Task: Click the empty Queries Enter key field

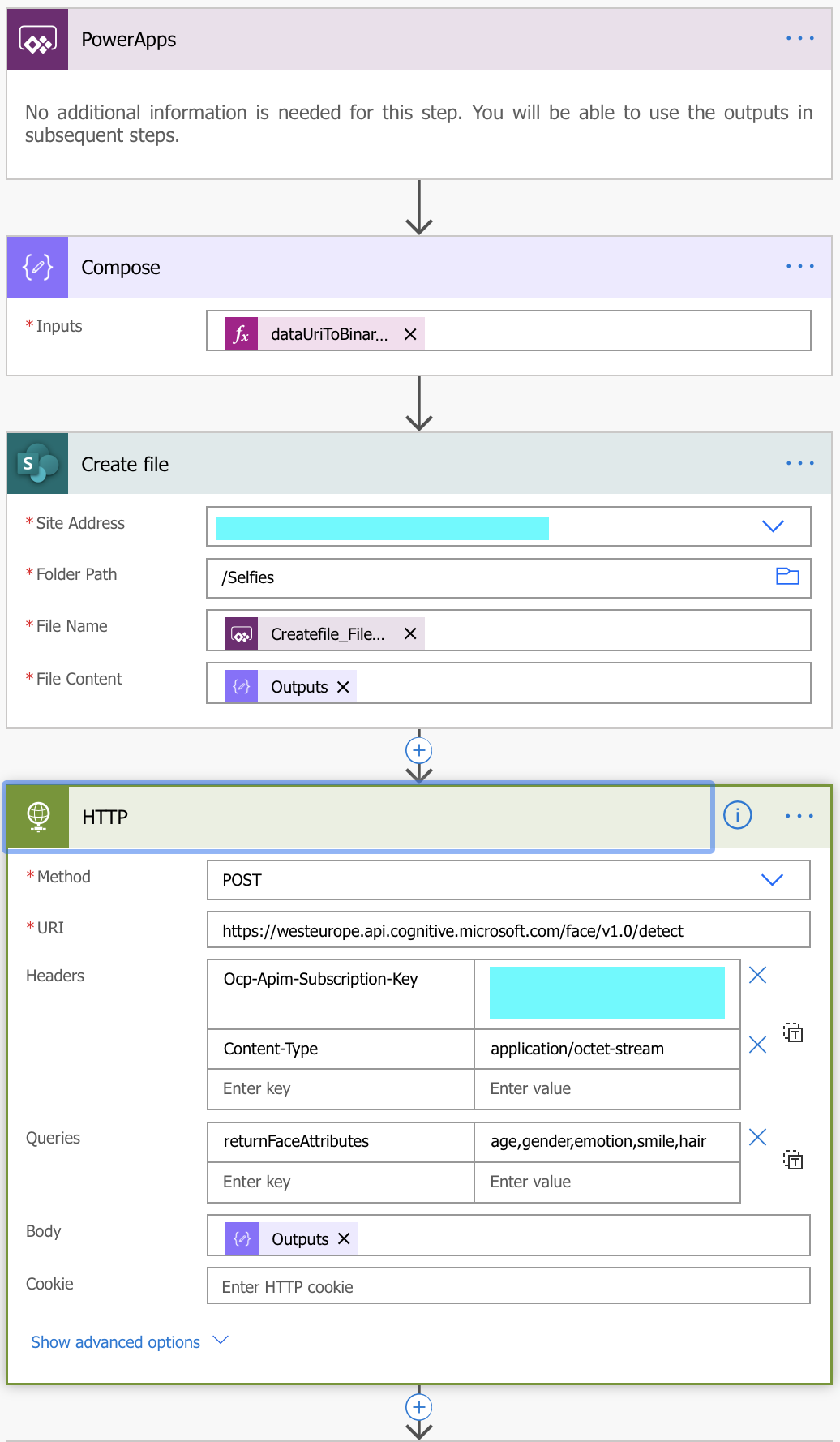Action: pyautogui.click(x=341, y=1182)
